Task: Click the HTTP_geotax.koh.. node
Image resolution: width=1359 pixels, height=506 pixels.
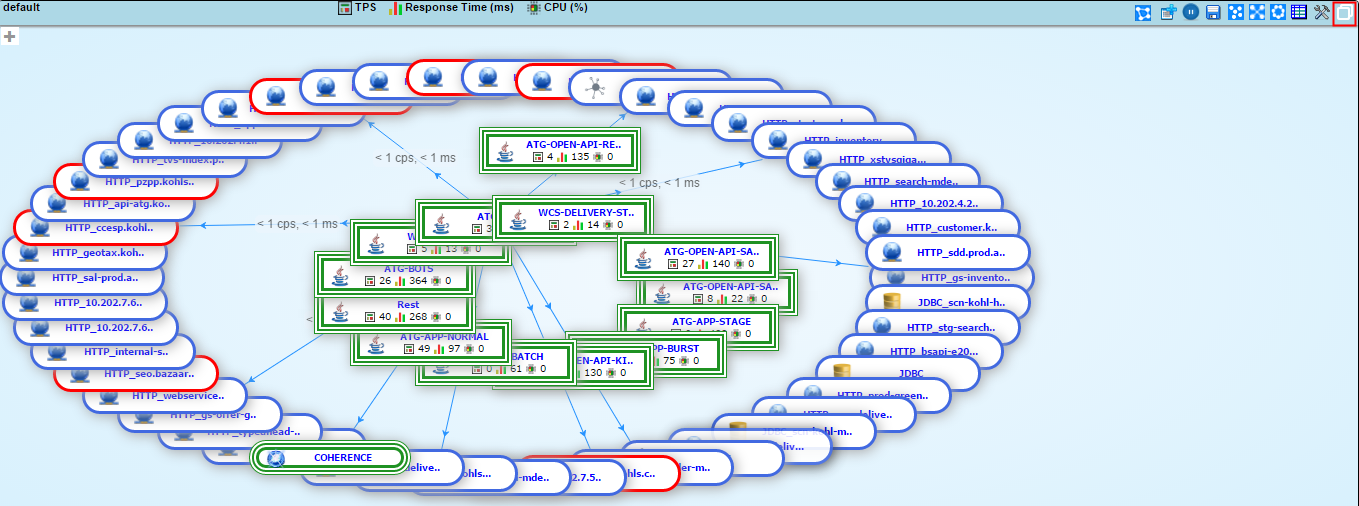Action: click(x=84, y=253)
